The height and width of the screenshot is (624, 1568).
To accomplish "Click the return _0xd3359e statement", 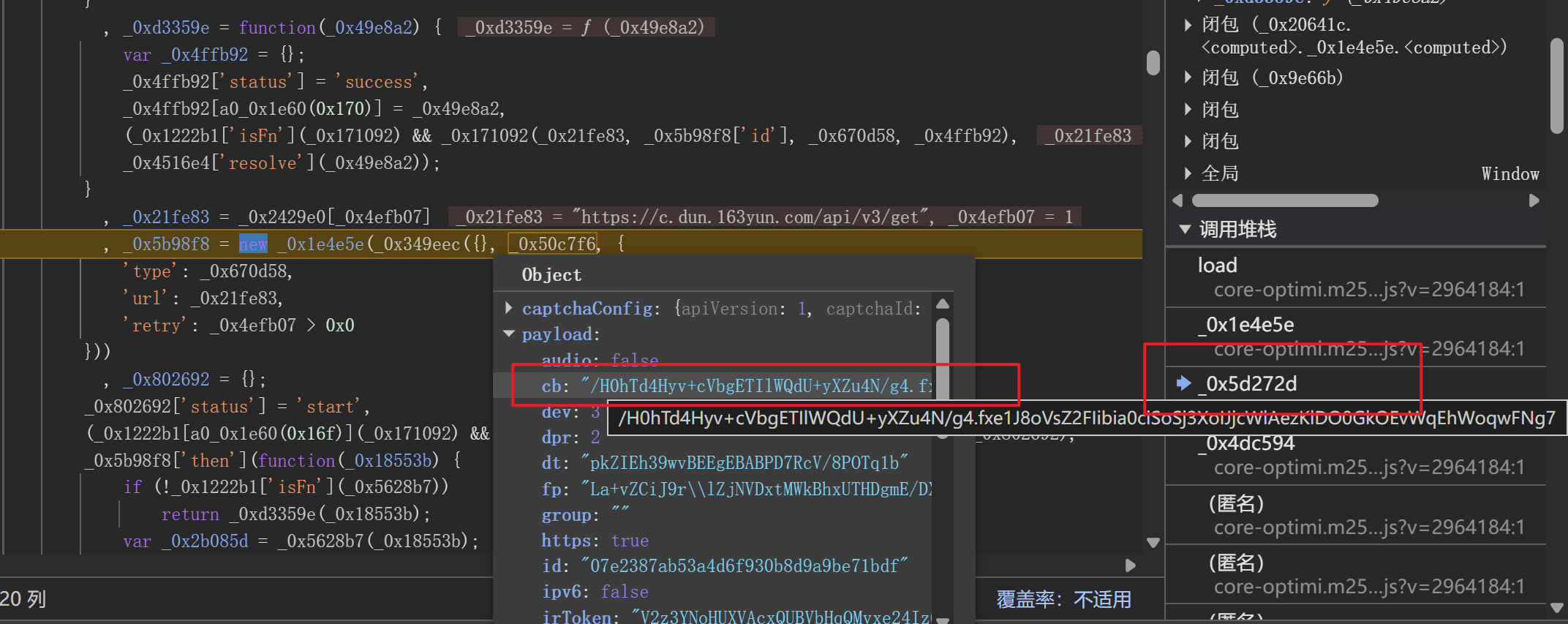I will pyautogui.click(x=295, y=515).
